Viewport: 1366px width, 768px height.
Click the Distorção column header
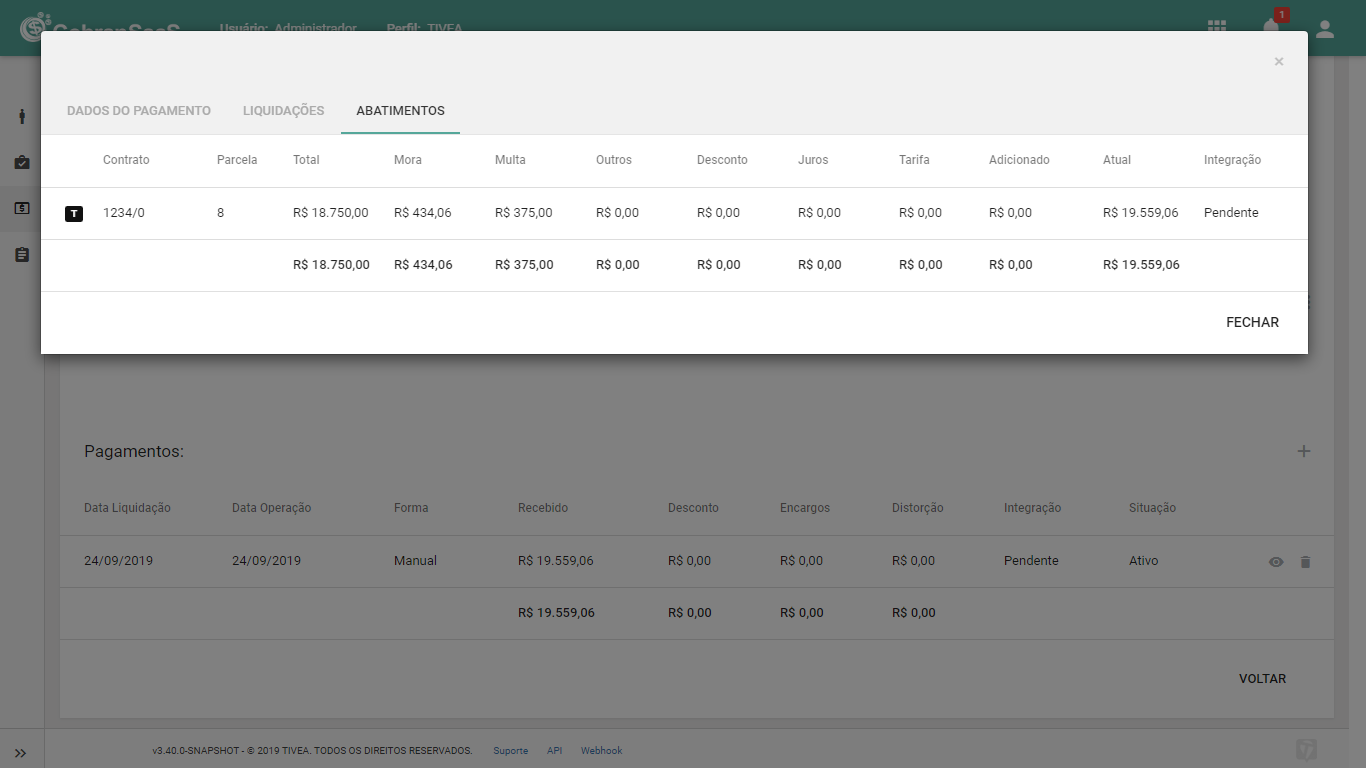[918, 508]
